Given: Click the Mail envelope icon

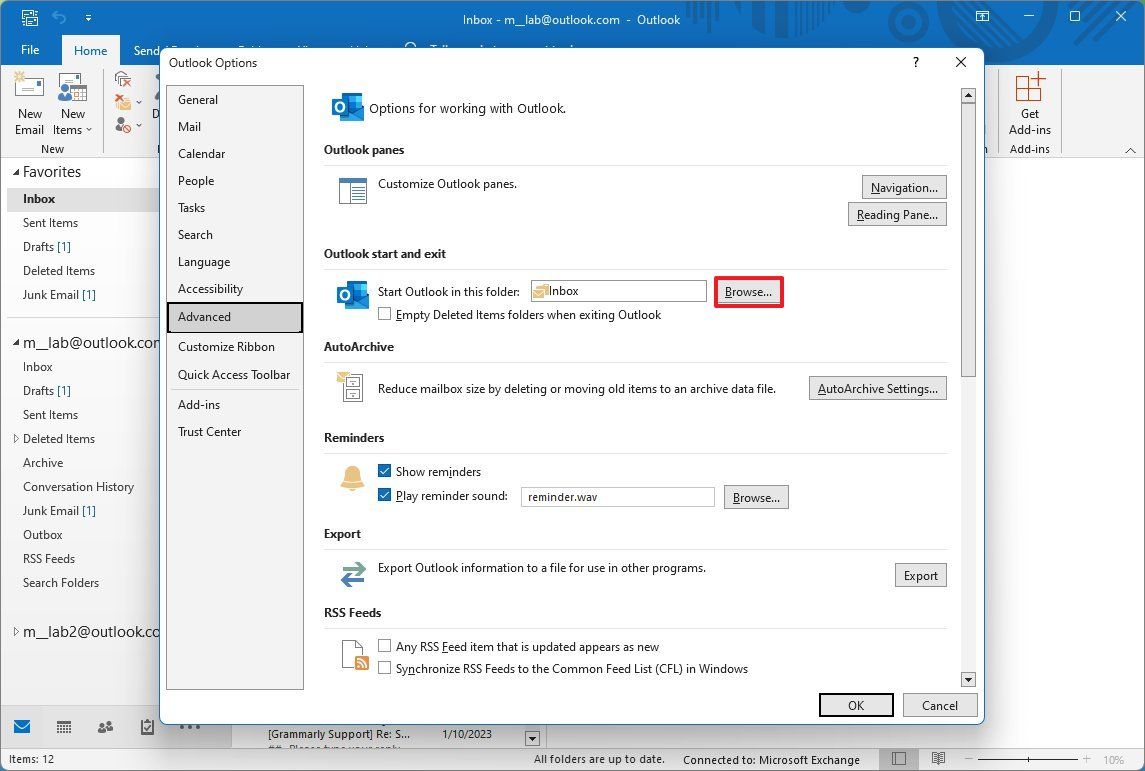Looking at the screenshot, I should coord(22,727).
